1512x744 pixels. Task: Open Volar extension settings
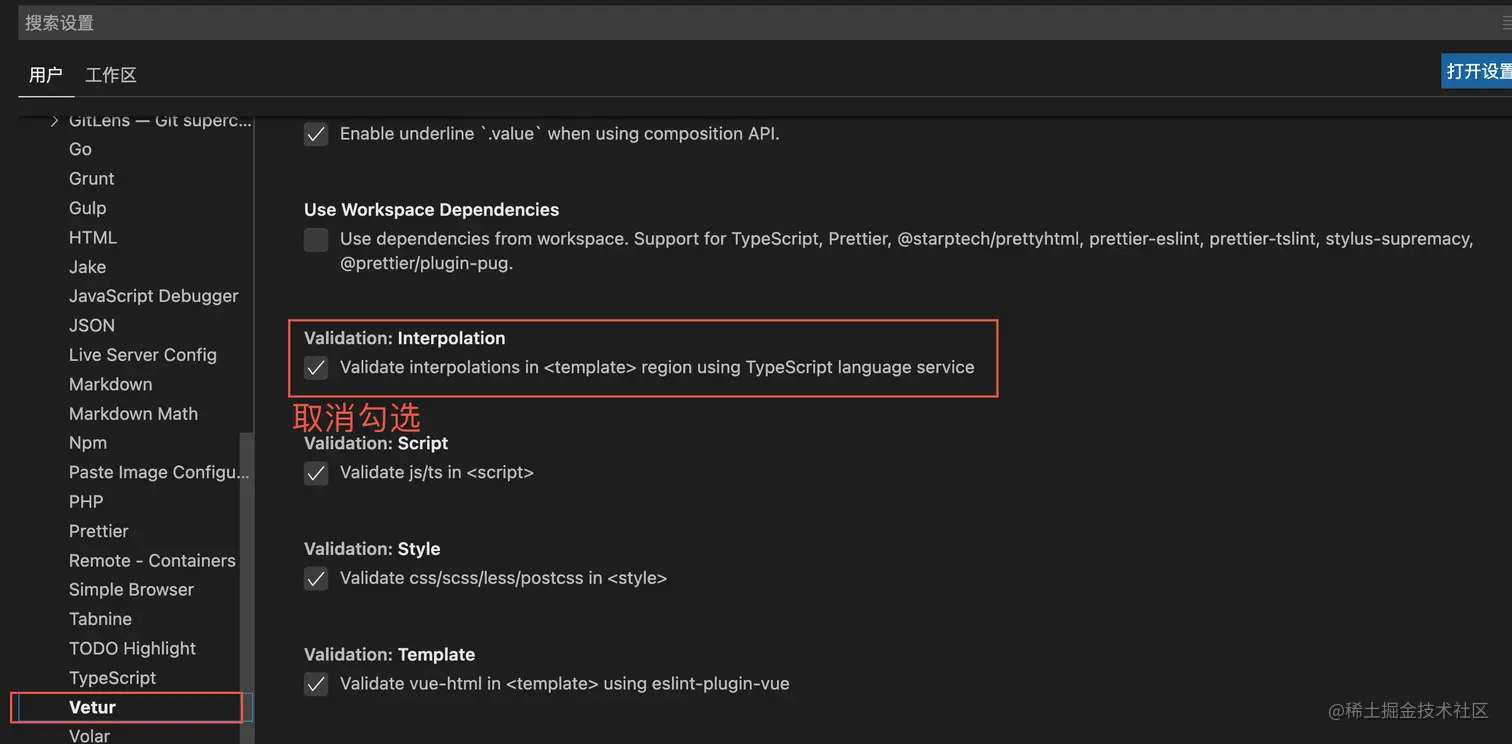(x=90, y=736)
